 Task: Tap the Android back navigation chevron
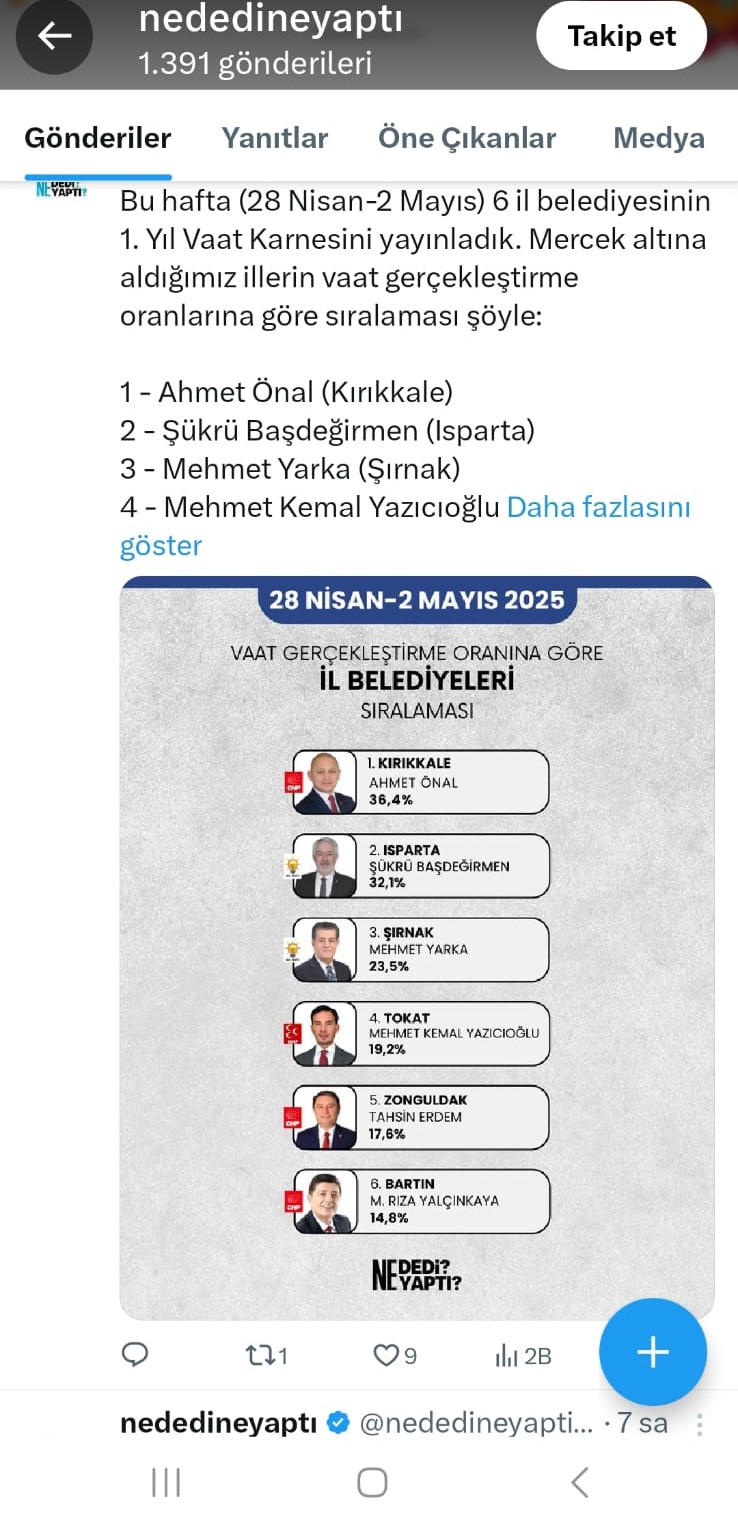click(579, 1482)
